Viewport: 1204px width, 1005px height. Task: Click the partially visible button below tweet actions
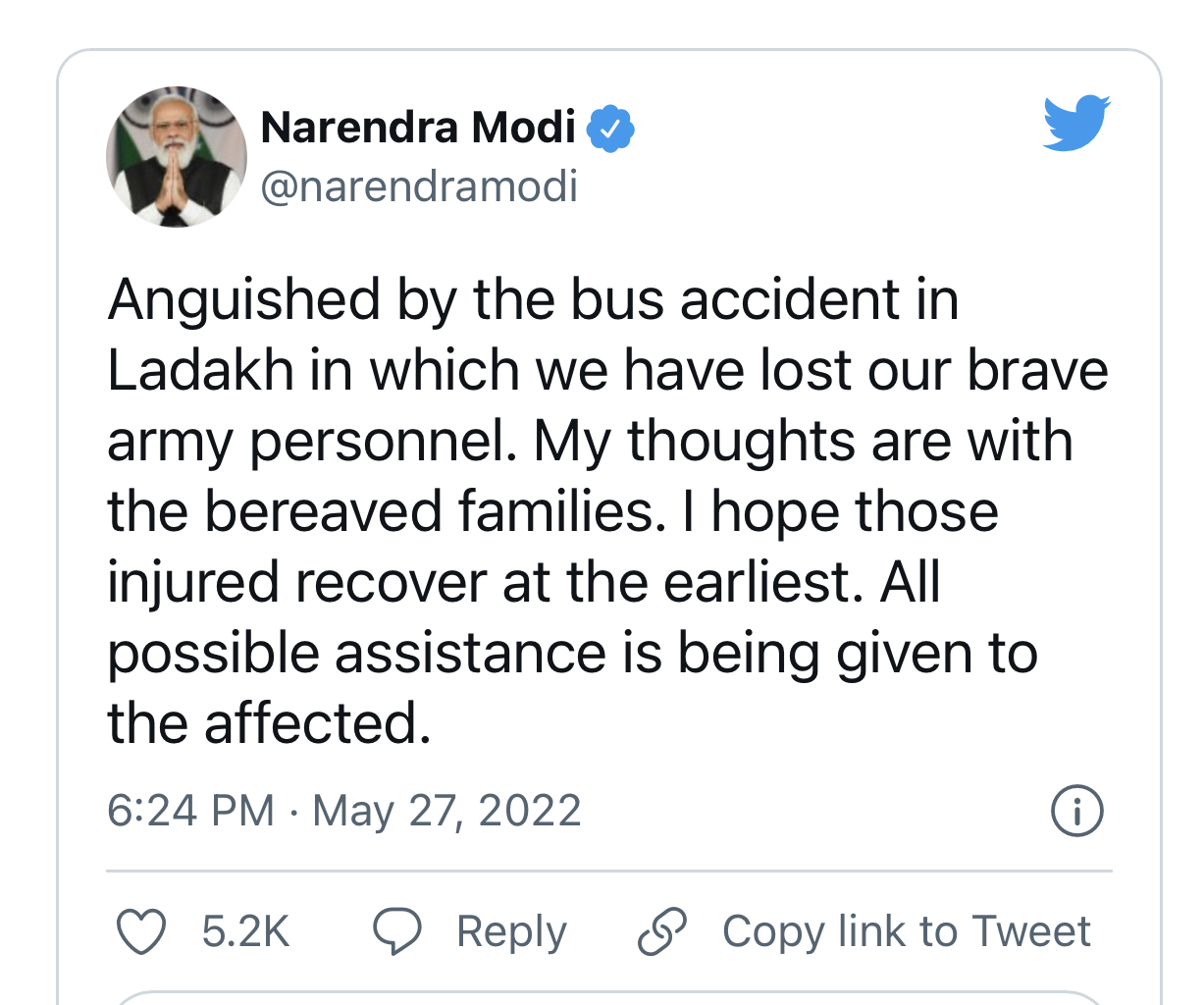(608, 997)
